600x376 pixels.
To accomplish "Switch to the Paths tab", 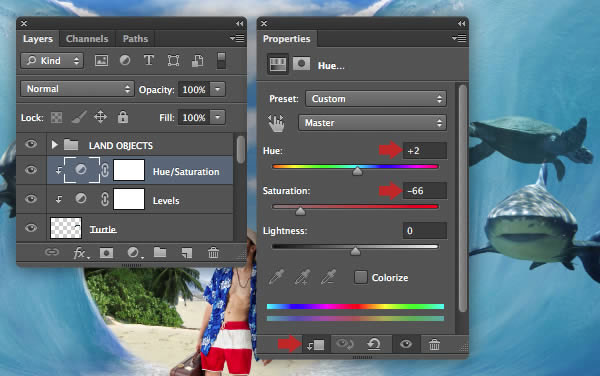I will (135, 39).
